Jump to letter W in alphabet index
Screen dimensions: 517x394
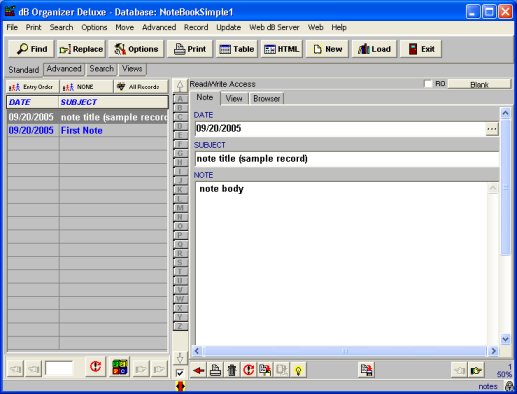click(x=180, y=299)
